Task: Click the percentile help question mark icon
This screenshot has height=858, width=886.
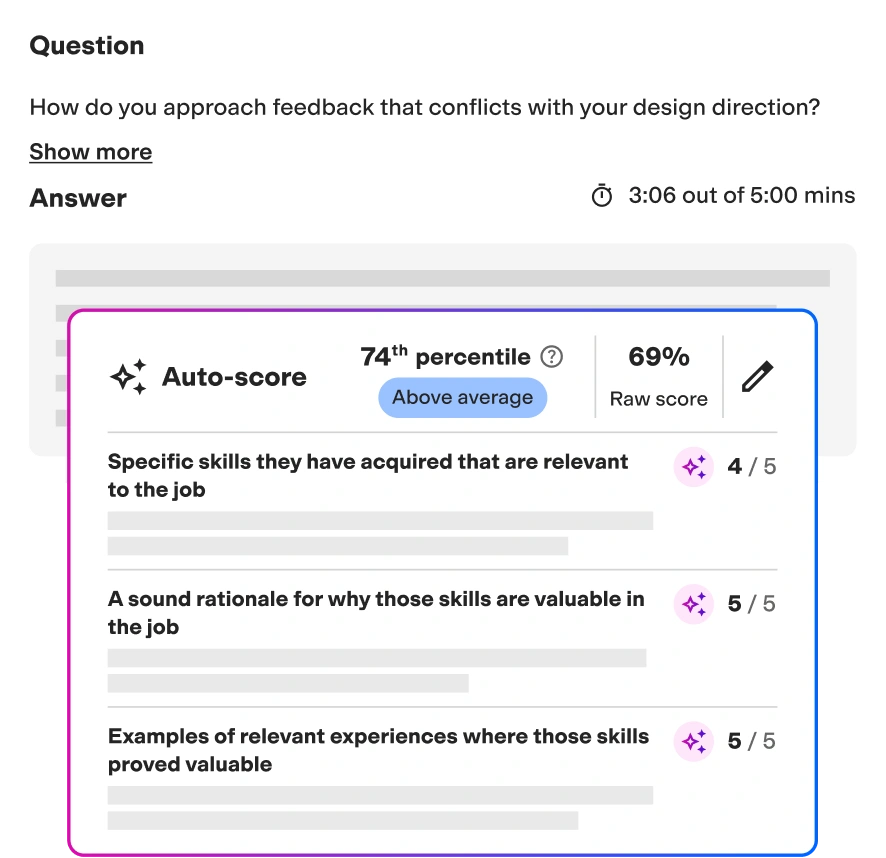Action: (x=551, y=357)
